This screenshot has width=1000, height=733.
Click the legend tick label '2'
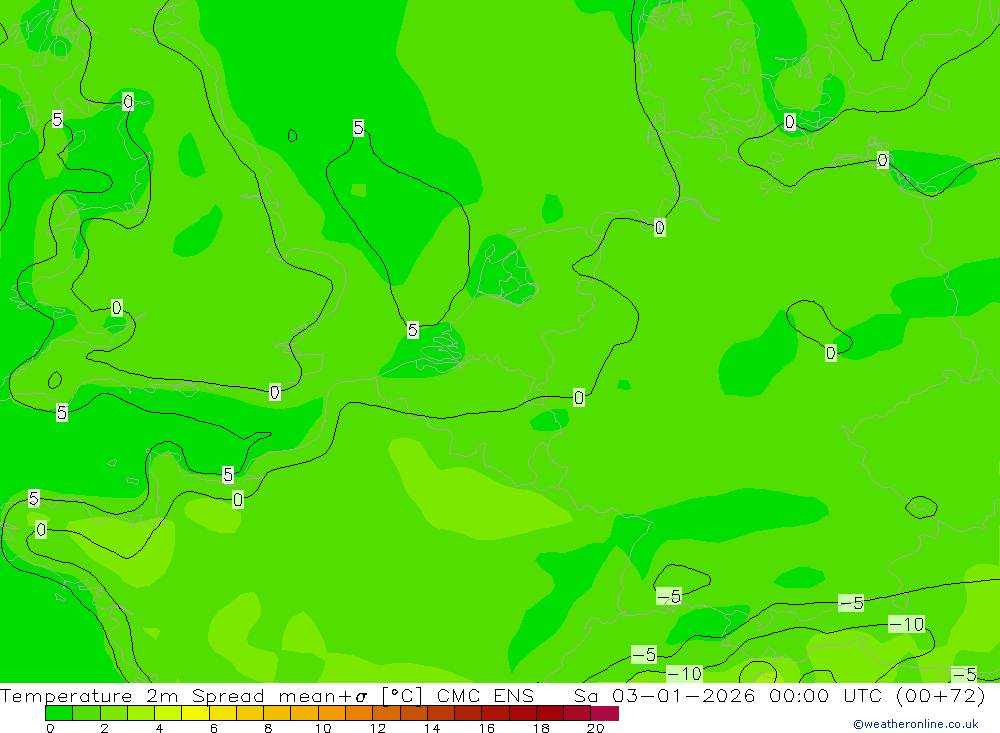click(105, 728)
